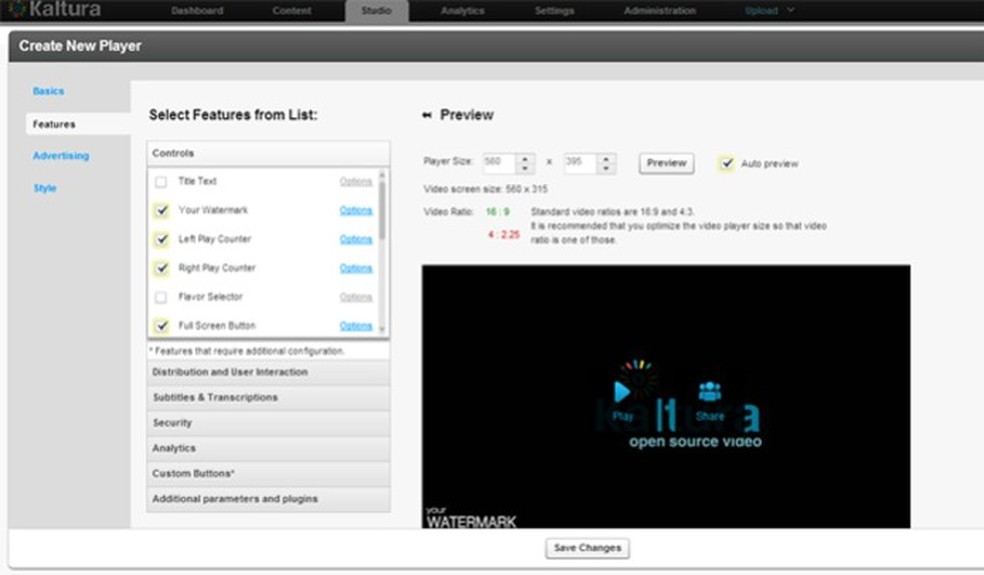Click the Share icon in preview player
984x575 pixels.
(710, 392)
